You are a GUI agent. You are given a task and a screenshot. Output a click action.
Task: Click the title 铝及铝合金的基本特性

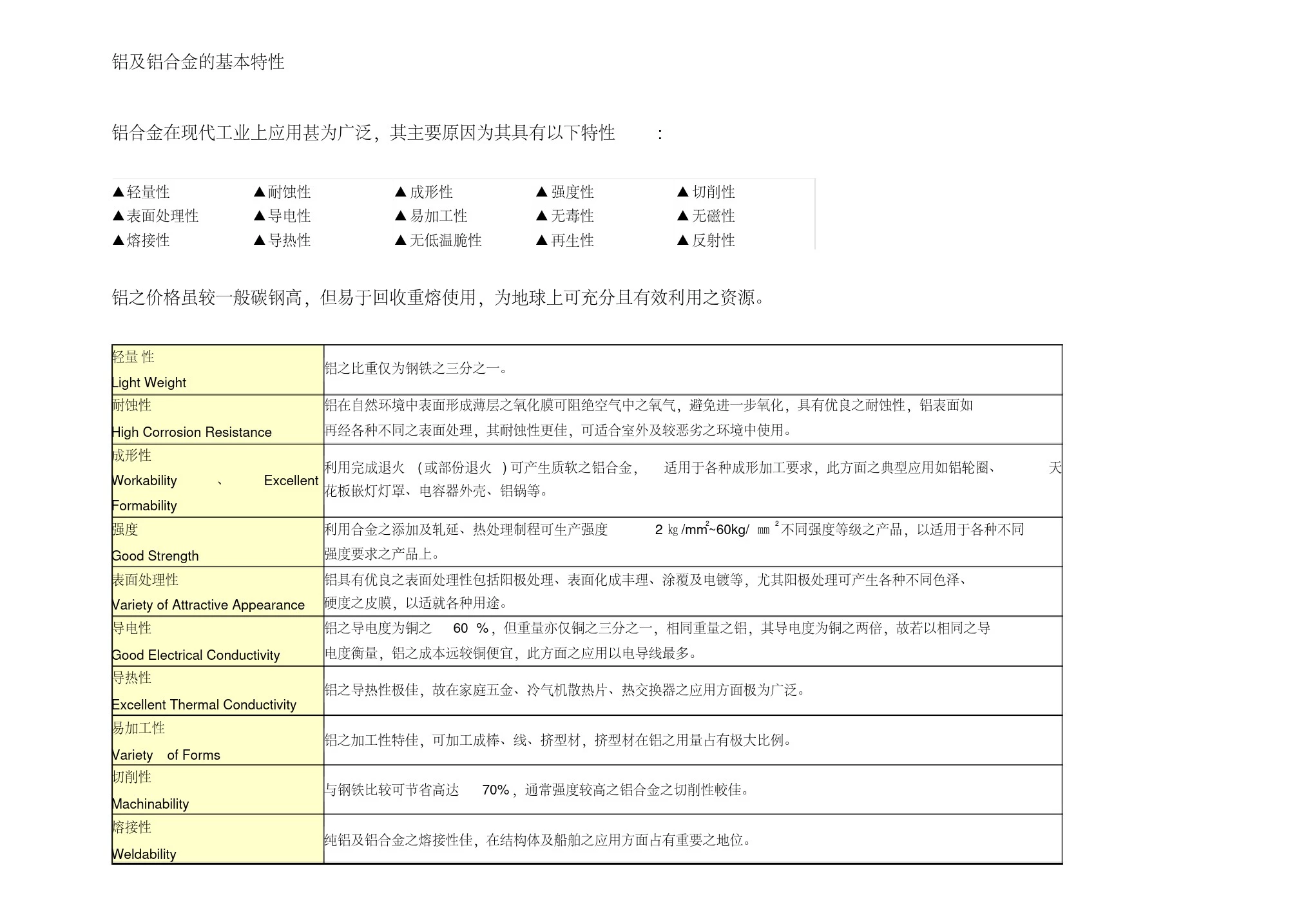(x=198, y=62)
